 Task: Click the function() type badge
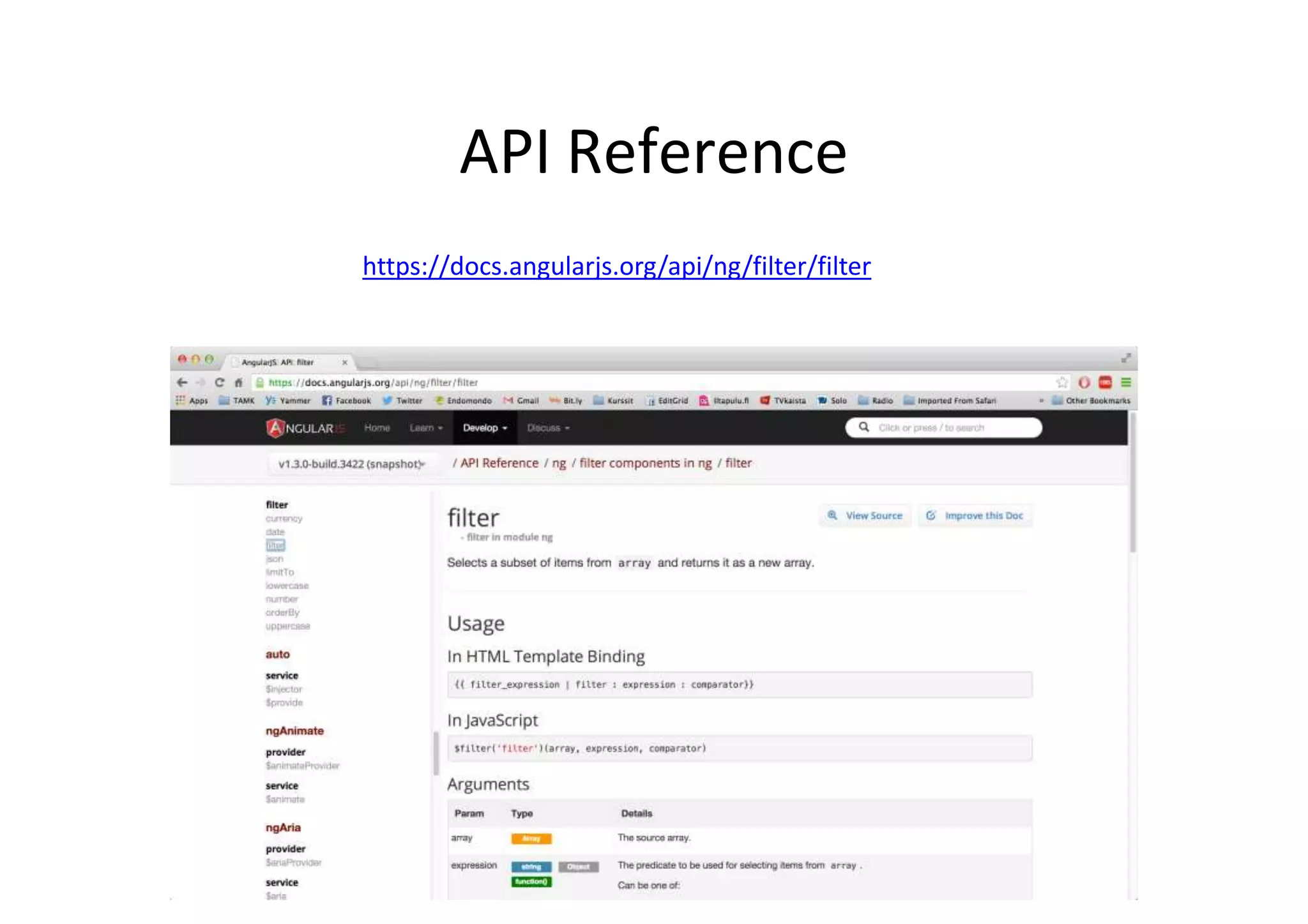[x=531, y=882]
